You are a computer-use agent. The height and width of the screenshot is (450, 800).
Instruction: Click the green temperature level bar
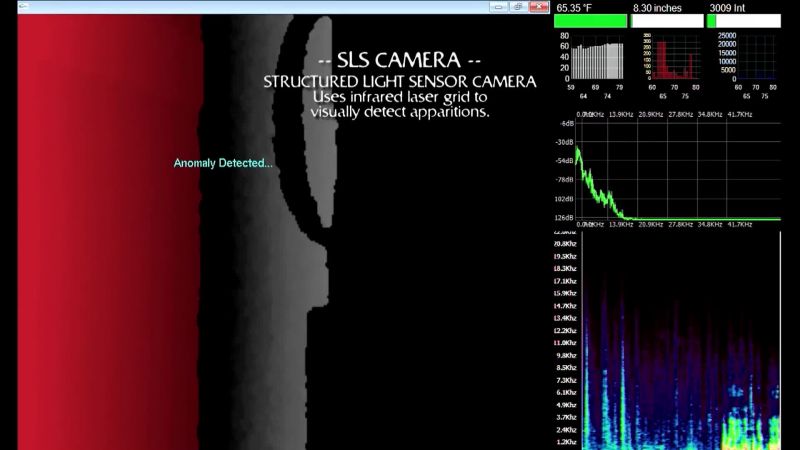[590, 21]
